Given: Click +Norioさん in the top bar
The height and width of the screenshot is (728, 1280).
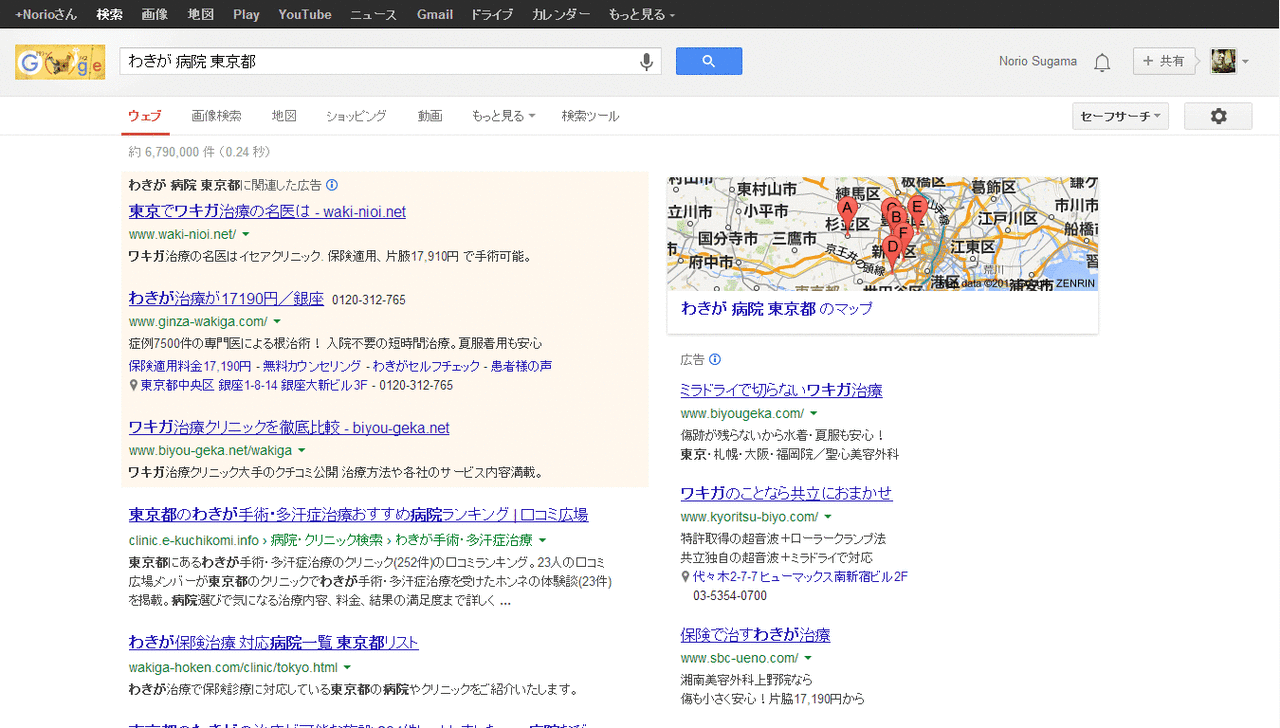Looking at the screenshot, I should pyautogui.click(x=46, y=15).
